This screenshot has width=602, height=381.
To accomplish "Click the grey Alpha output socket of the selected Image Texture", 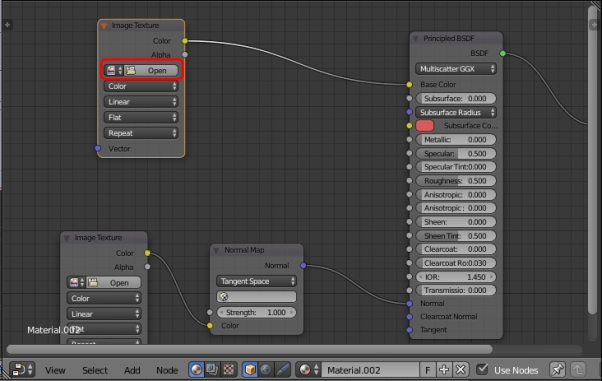I will tap(185, 55).
